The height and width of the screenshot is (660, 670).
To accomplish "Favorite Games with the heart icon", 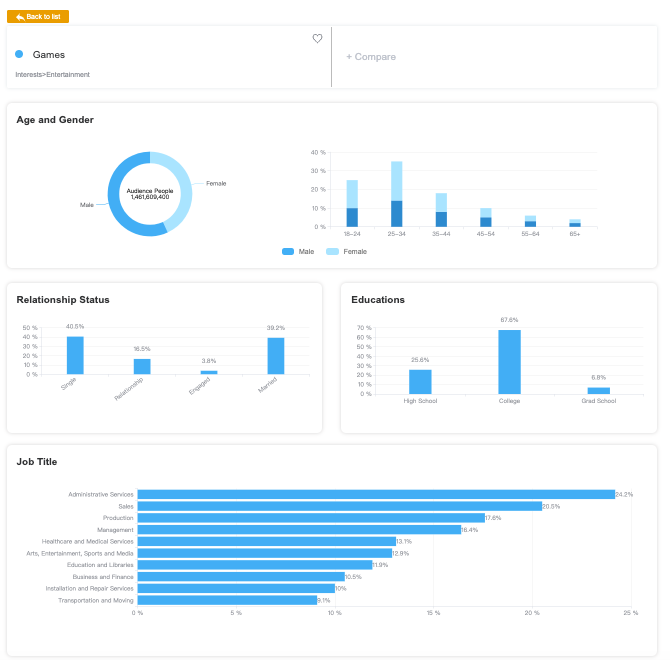I will [317, 38].
